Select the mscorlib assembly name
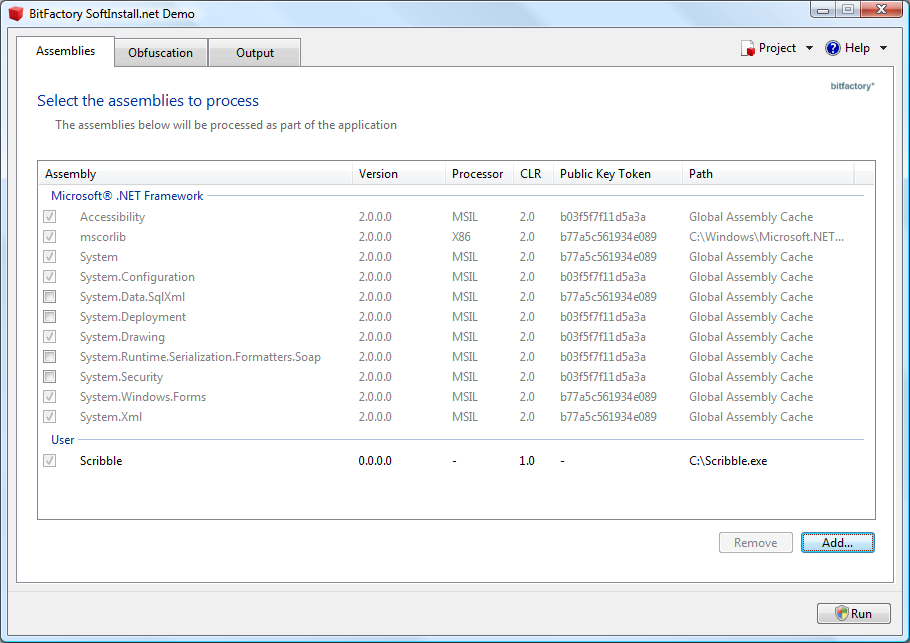The height and width of the screenshot is (643, 910). coord(103,237)
